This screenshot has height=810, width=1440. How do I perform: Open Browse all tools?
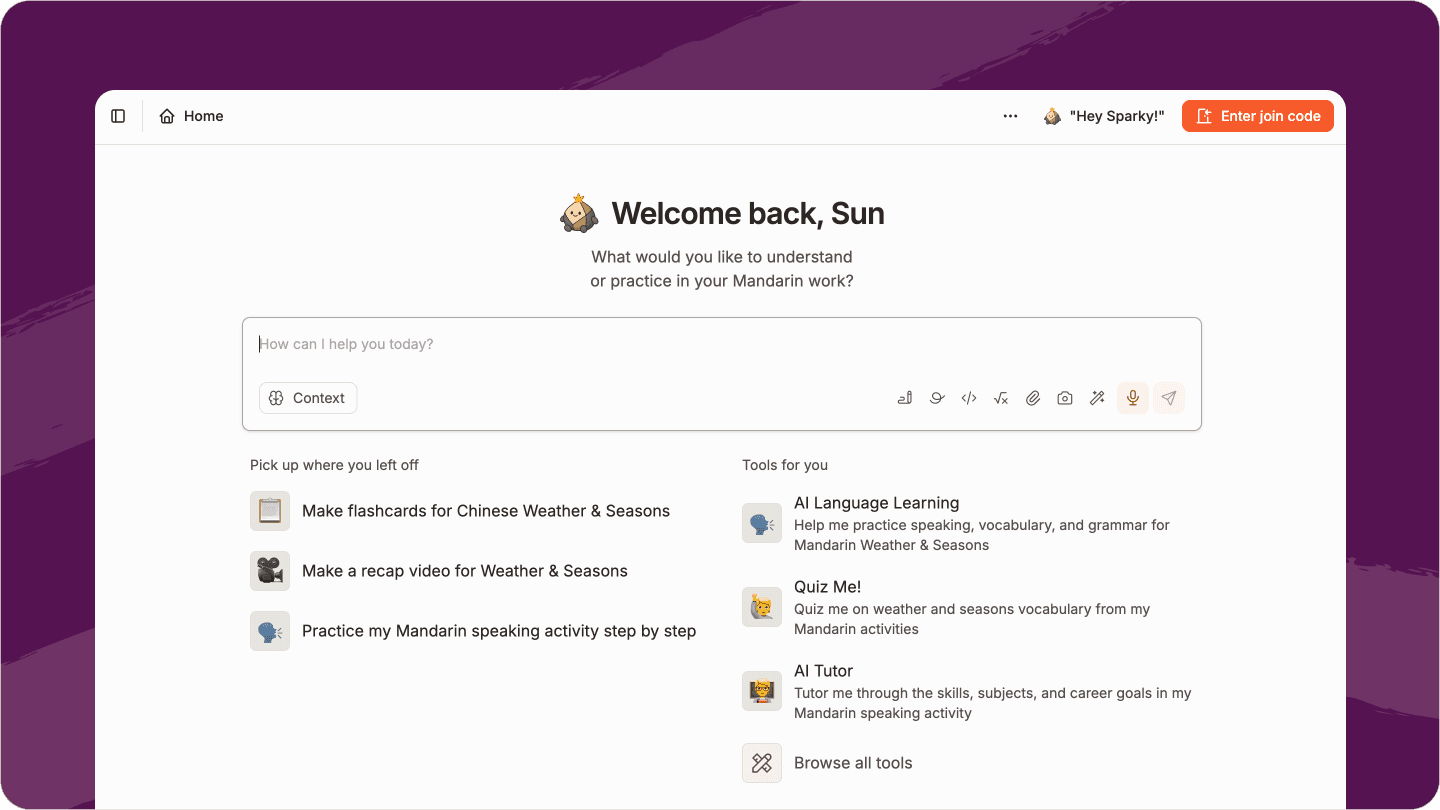[x=853, y=763]
